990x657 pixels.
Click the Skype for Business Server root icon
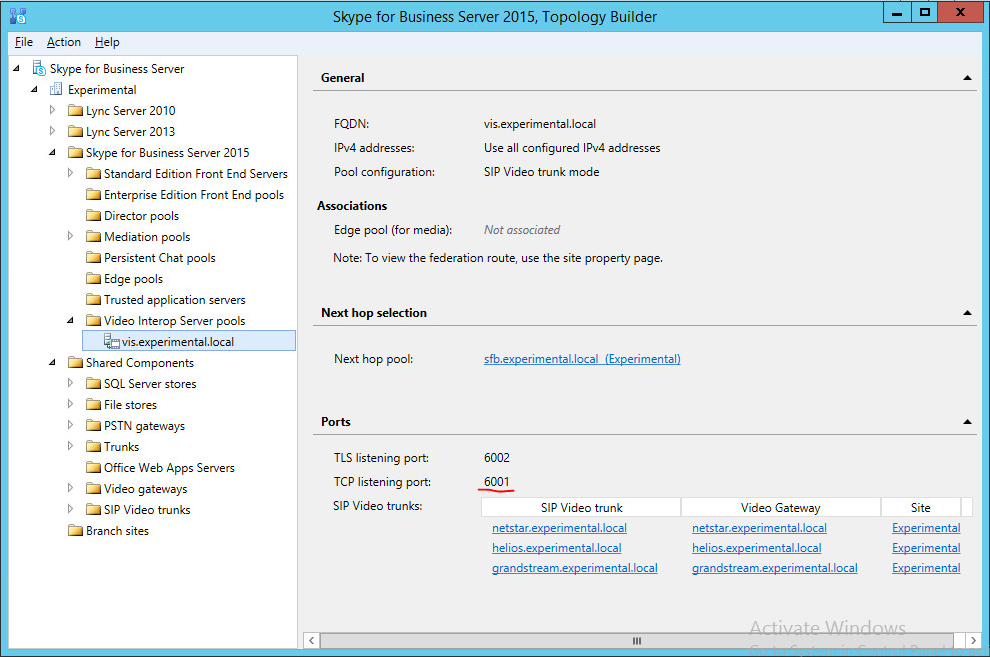39,69
